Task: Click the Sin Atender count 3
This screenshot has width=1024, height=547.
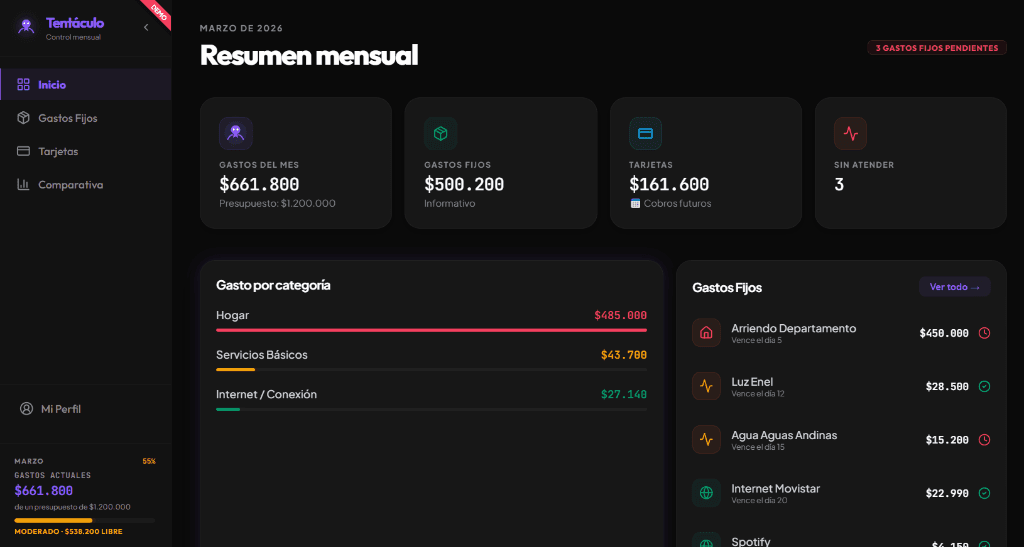Action: tap(839, 185)
